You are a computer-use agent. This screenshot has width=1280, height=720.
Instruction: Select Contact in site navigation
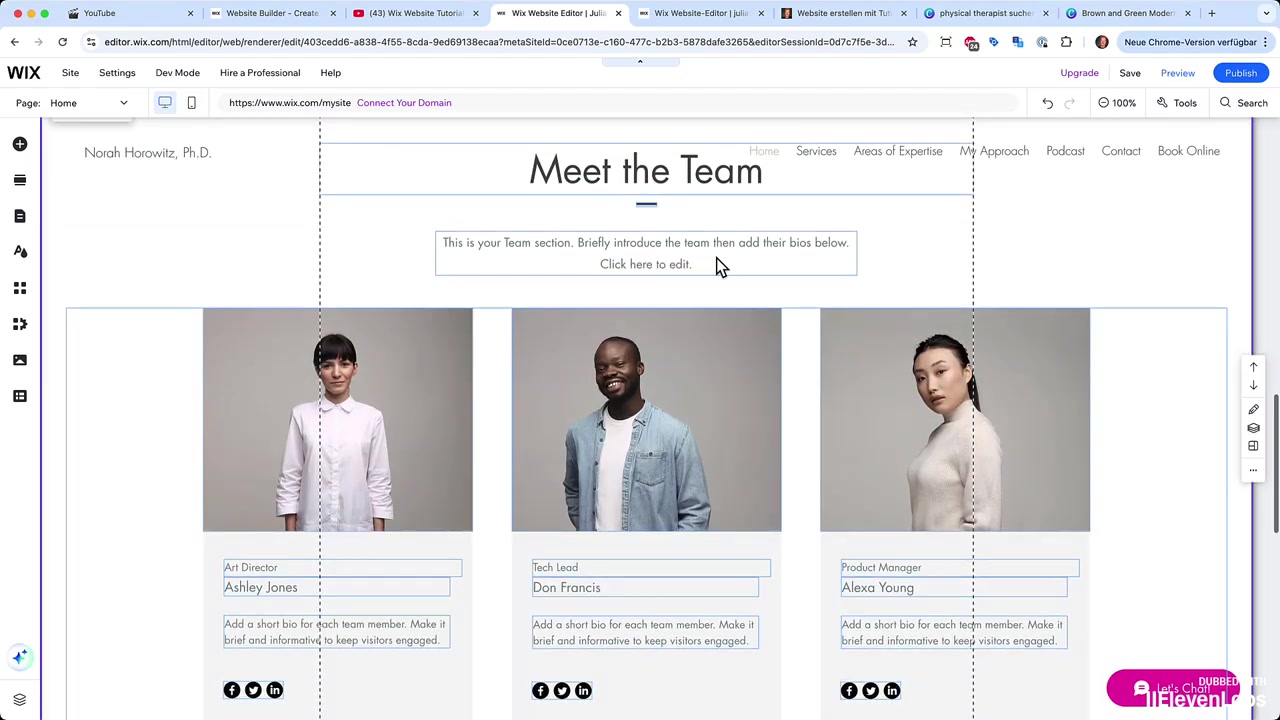[x=1121, y=151]
